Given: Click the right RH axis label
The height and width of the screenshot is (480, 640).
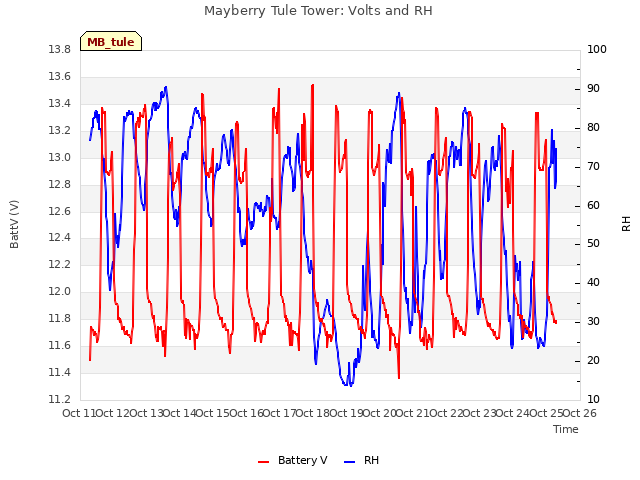Looking at the screenshot, I should tap(626, 224).
